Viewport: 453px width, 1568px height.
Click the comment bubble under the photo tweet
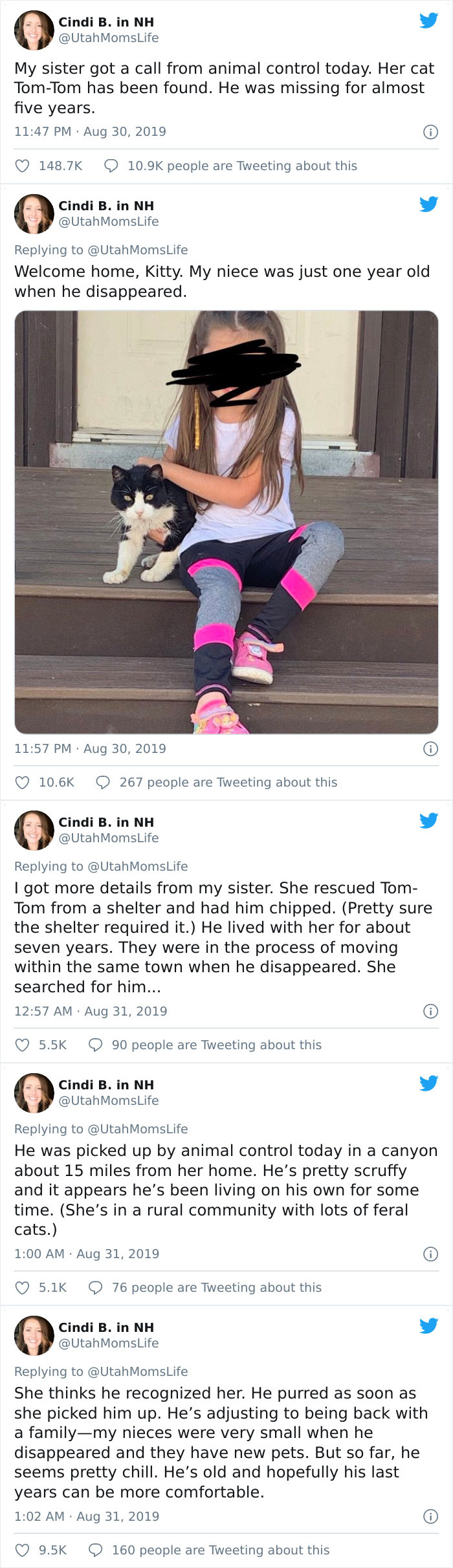coord(104,782)
